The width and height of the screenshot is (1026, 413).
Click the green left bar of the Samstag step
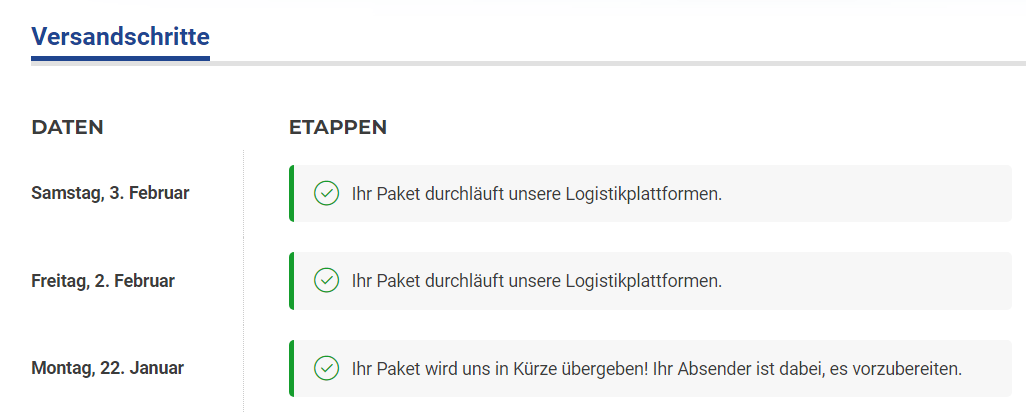pyautogui.click(x=291, y=194)
